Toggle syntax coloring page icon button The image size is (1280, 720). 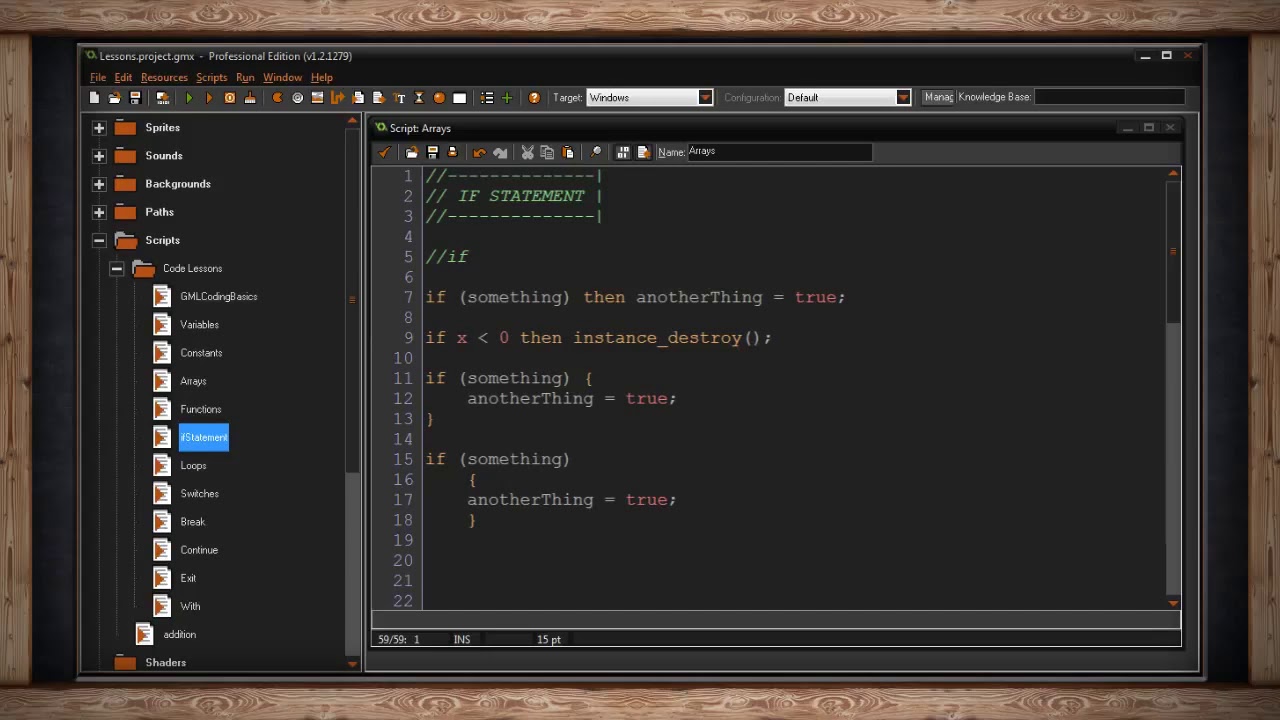pos(643,152)
